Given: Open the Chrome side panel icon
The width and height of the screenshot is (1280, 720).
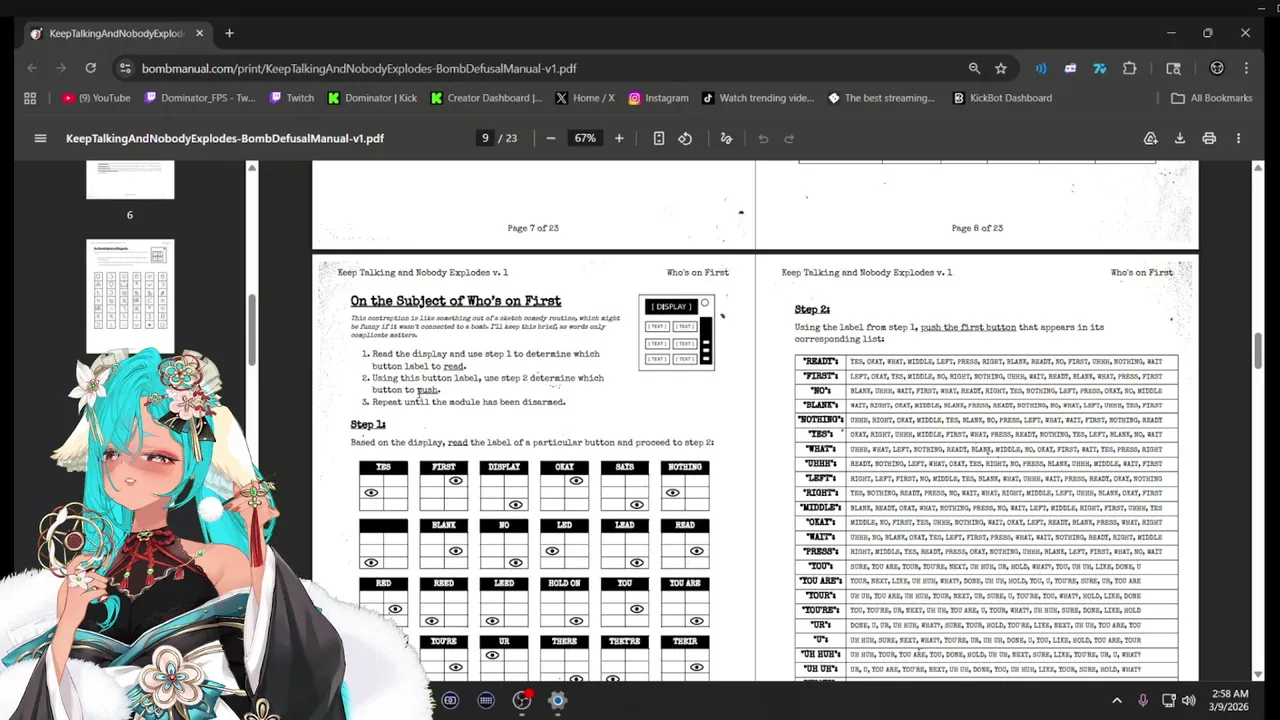Looking at the screenshot, I should 1173,68.
